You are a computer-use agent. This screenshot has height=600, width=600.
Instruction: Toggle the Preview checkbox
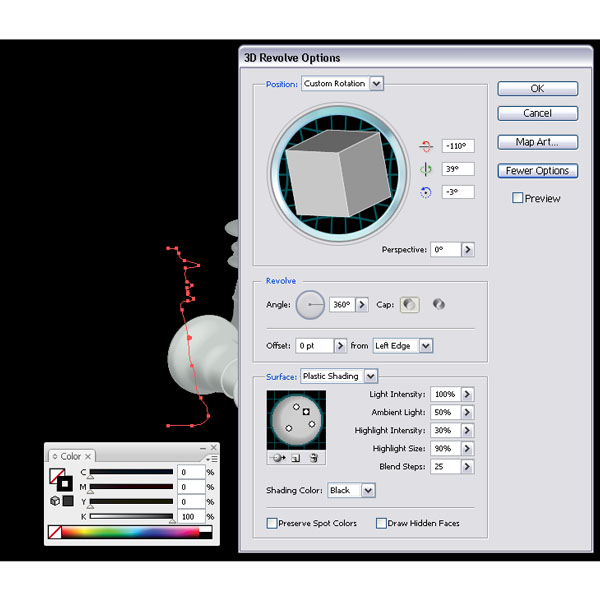tap(517, 198)
